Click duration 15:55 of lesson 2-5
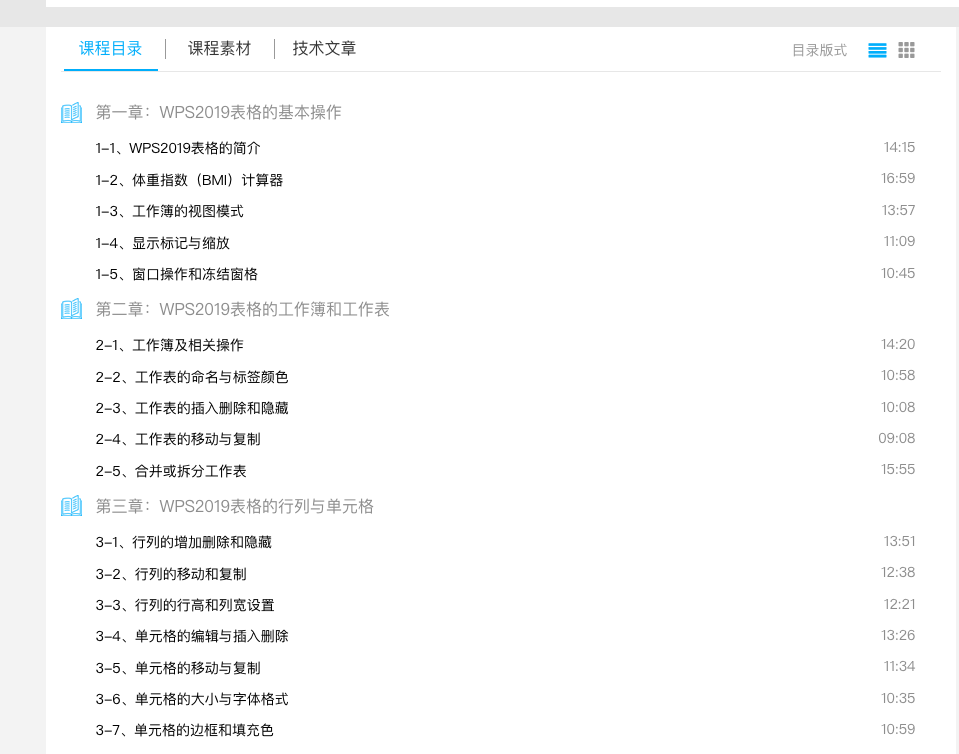This screenshot has height=754, width=959. [x=898, y=470]
